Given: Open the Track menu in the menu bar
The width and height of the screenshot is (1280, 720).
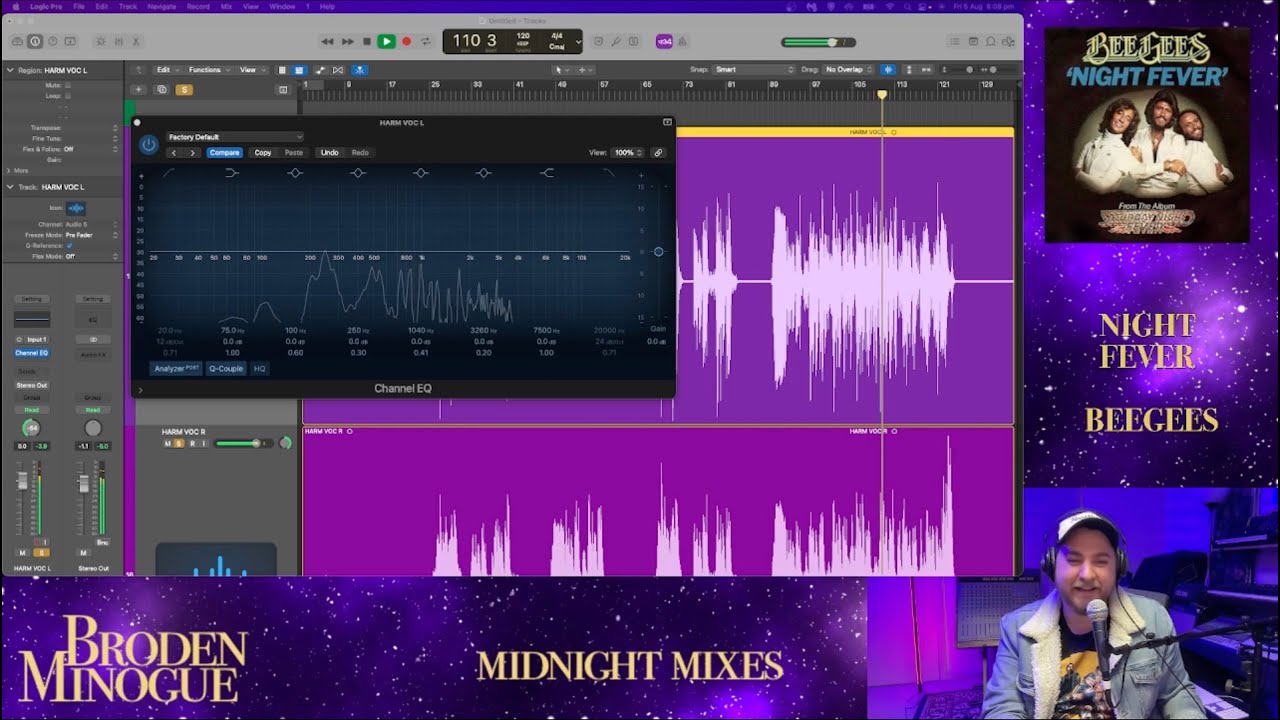Looking at the screenshot, I should tap(128, 6).
